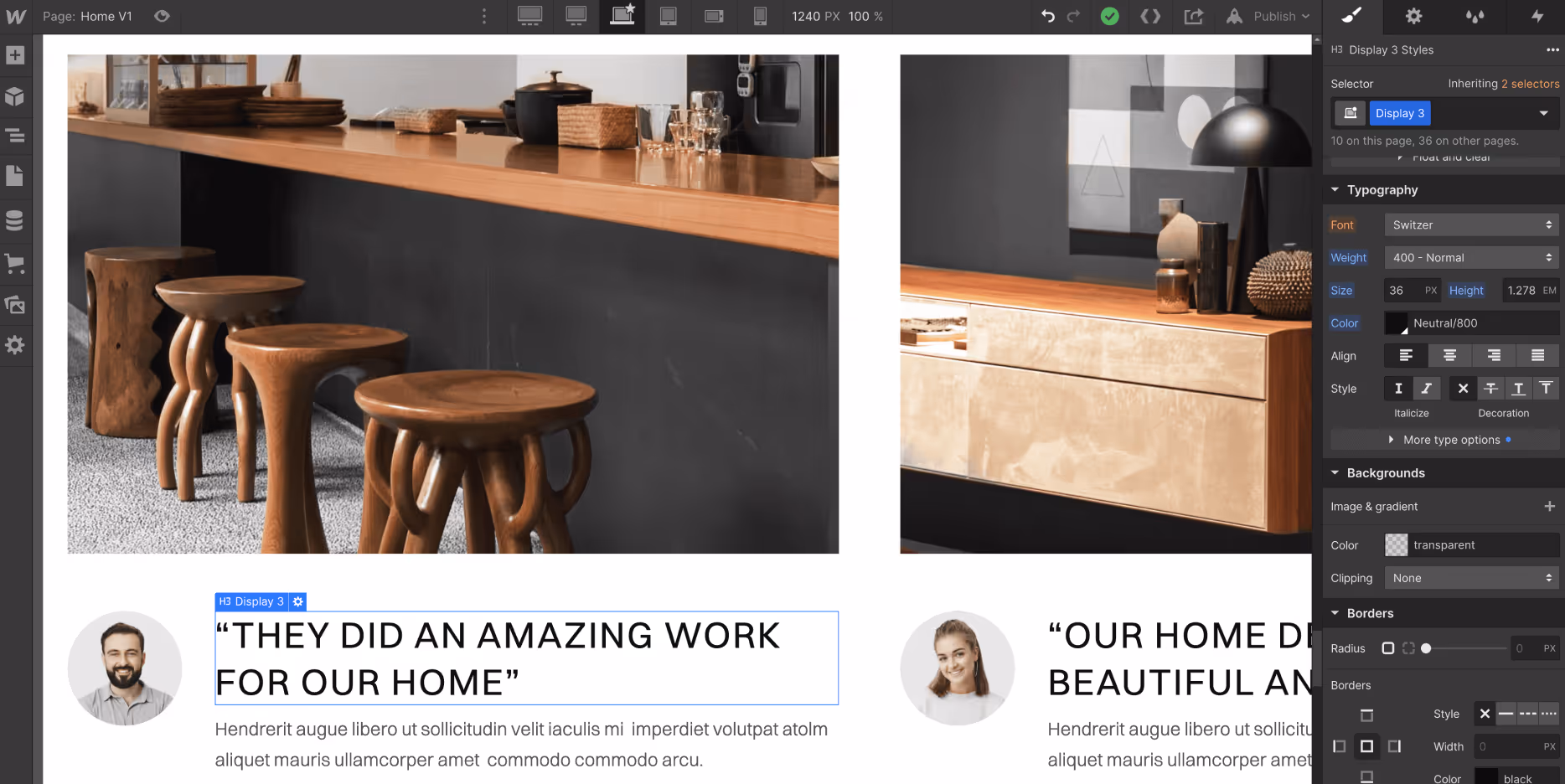Open the share project icon

click(x=1193, y=16)
